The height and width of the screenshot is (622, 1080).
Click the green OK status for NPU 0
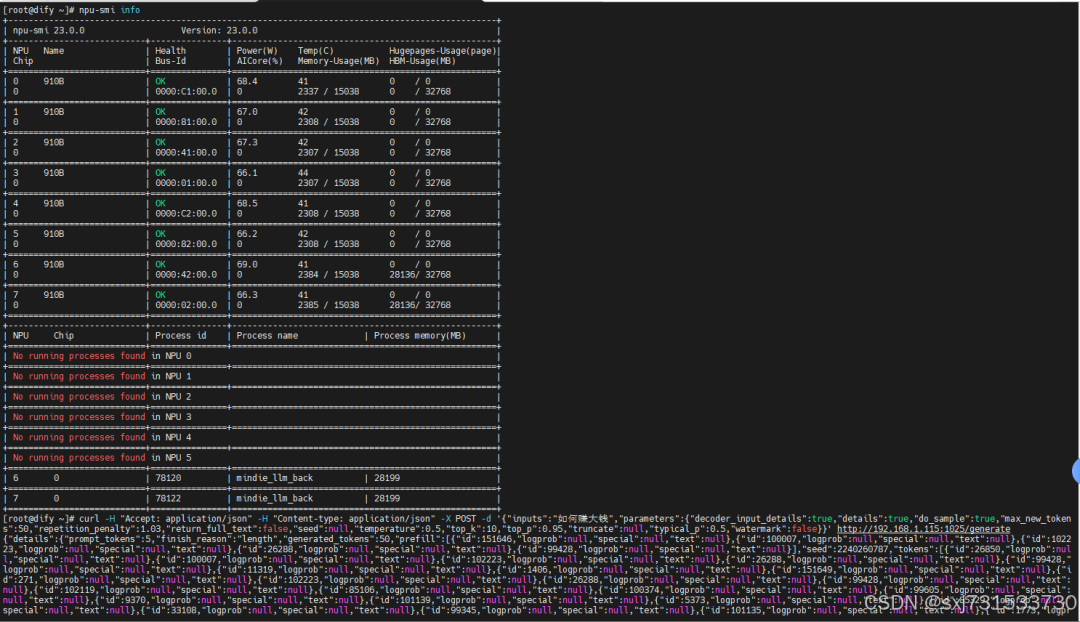[x=161, y=81]
